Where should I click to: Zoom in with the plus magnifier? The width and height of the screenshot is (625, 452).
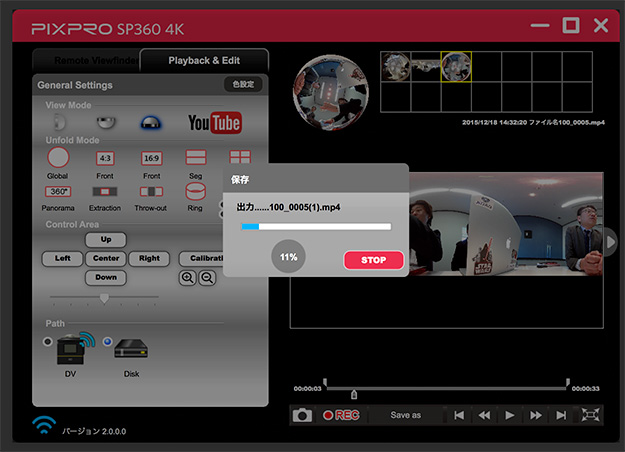(x=187, y=279)
